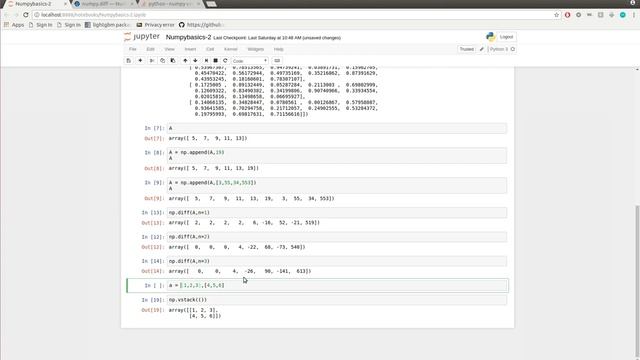Click the cell containing np.diff(A,n=3)

(337, 261)
